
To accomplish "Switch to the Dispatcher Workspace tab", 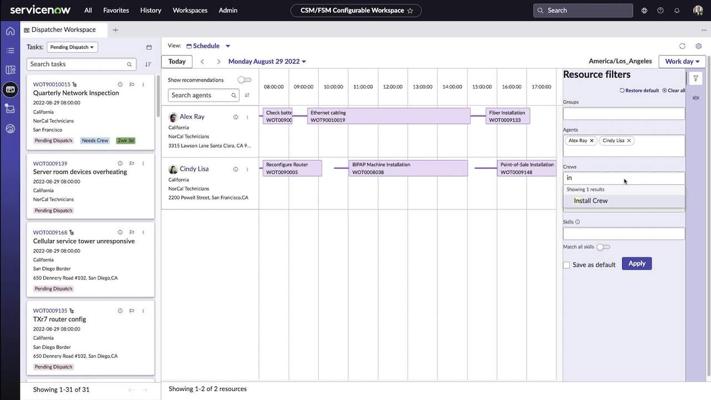I will click(x=63, y=30).
